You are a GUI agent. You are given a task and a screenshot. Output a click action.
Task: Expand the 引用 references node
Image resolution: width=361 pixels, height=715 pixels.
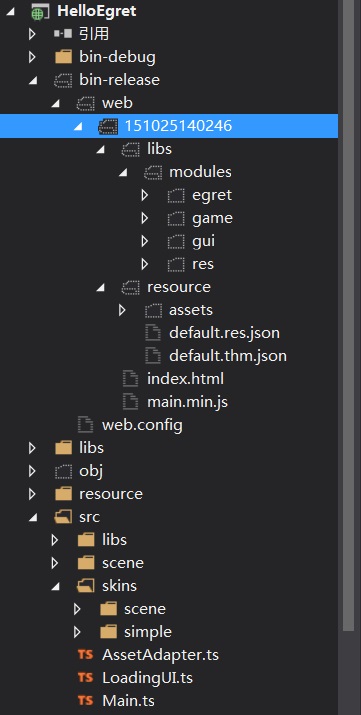point(32,34)
